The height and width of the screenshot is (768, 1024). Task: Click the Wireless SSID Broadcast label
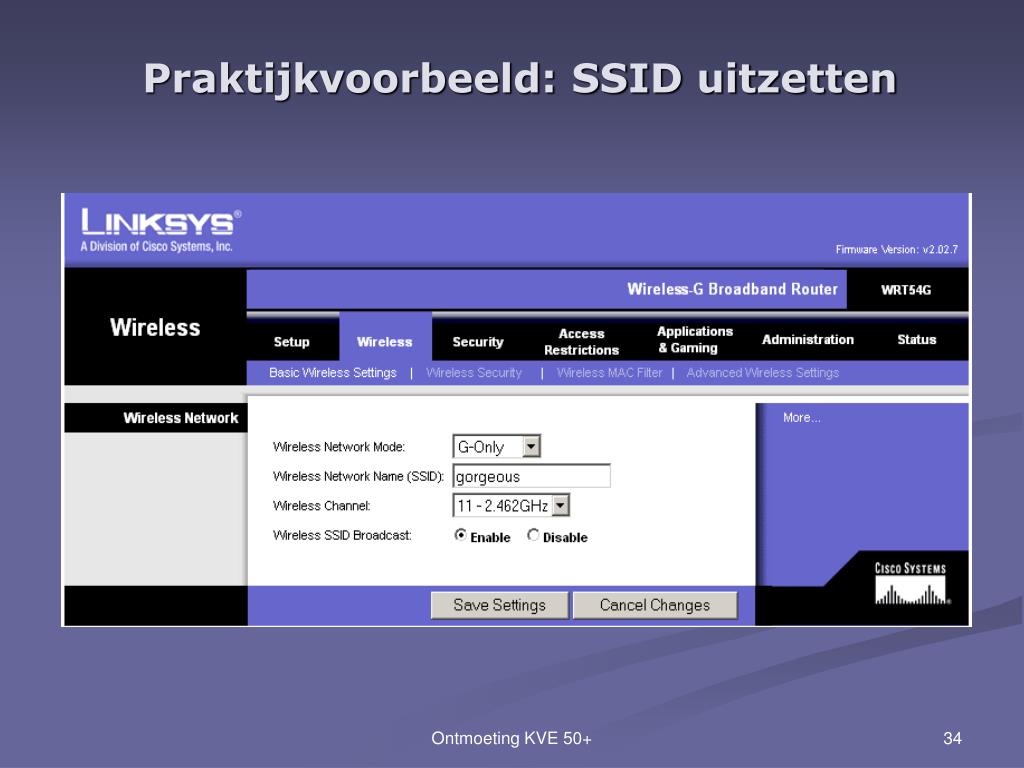342,535
